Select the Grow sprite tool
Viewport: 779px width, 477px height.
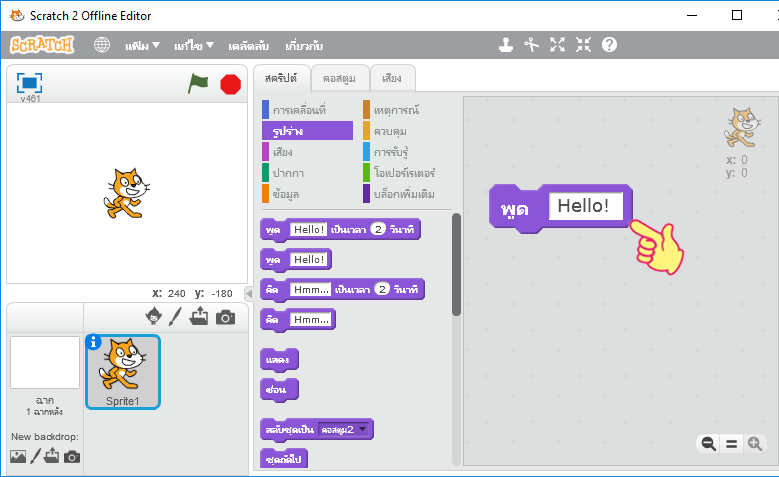click(x=557, y=45)
